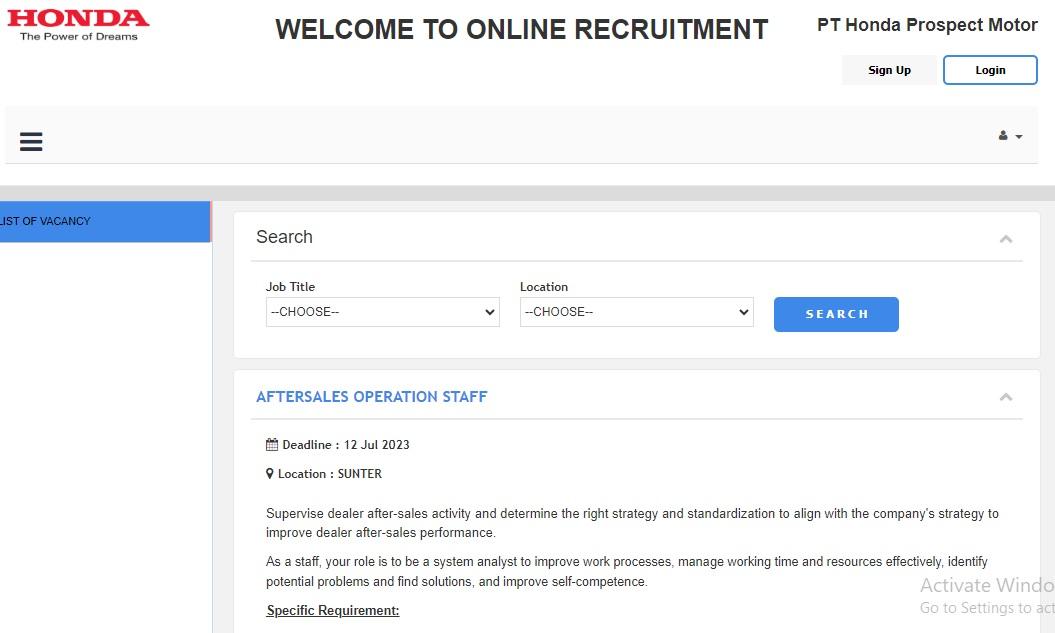This screenshot has height=633, width=1055.
Task: Click the Search panel heading text
Action: (284, 237)
